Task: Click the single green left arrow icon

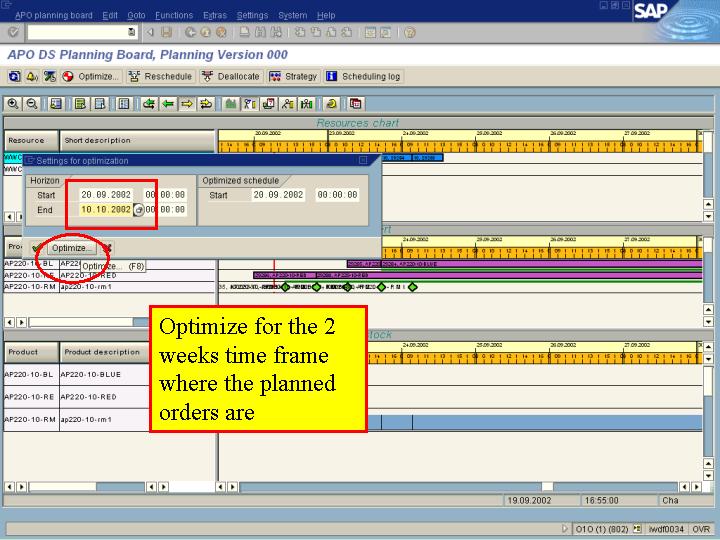Action: point(168,104)
